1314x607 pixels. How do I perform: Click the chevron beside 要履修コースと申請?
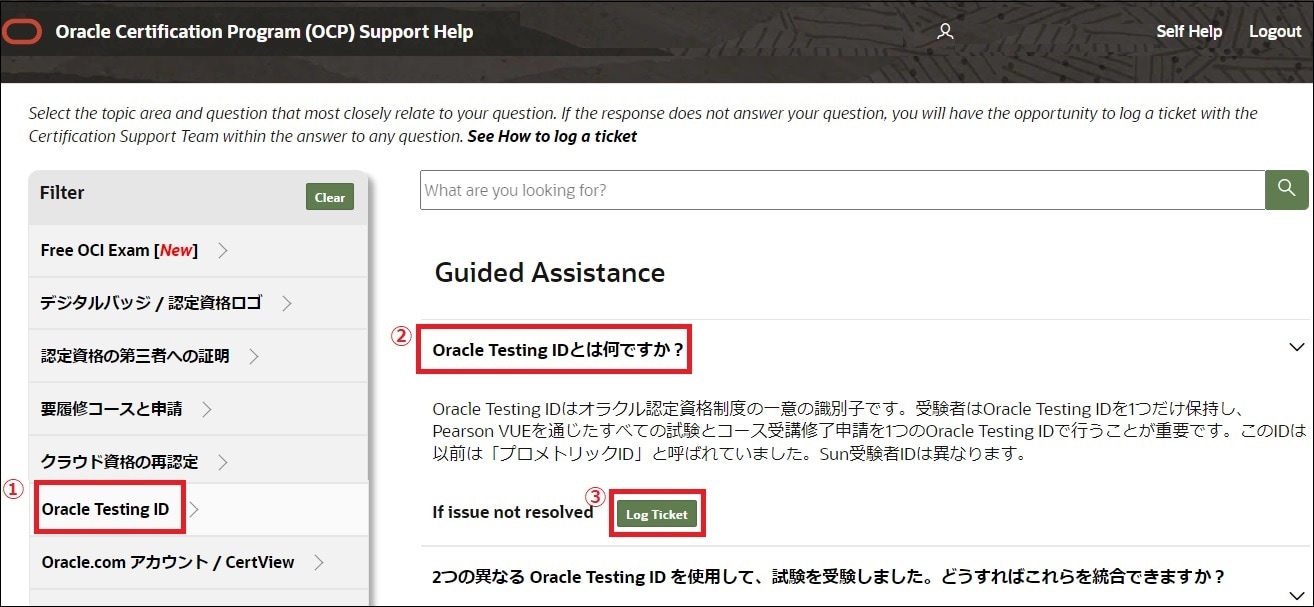[206, 409]
